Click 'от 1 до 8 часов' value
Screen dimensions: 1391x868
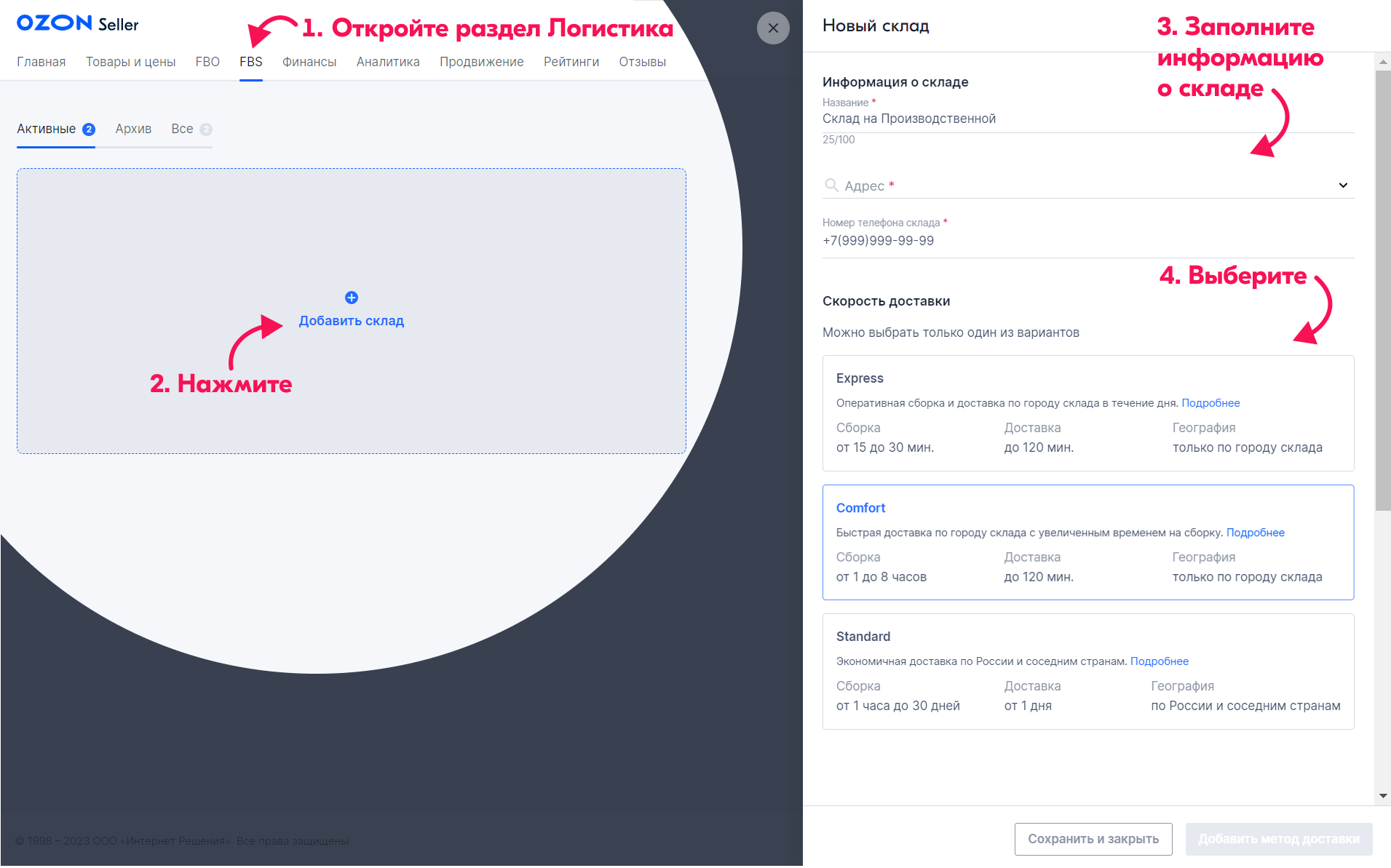pyautogui.click(x=881, y=577)
